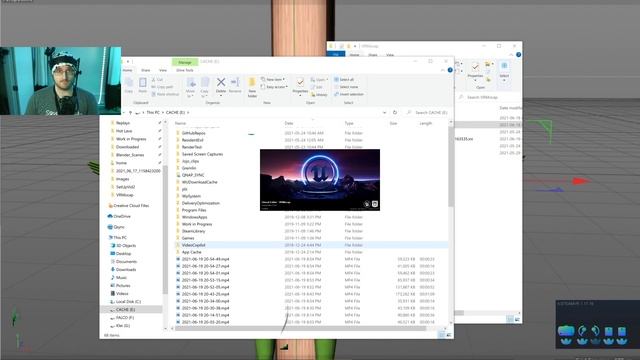Image resolution: width=640 pixels, height=360 pixels.
Task: Select CACHE (E:) in navigation pane
Action: point(125,310)
